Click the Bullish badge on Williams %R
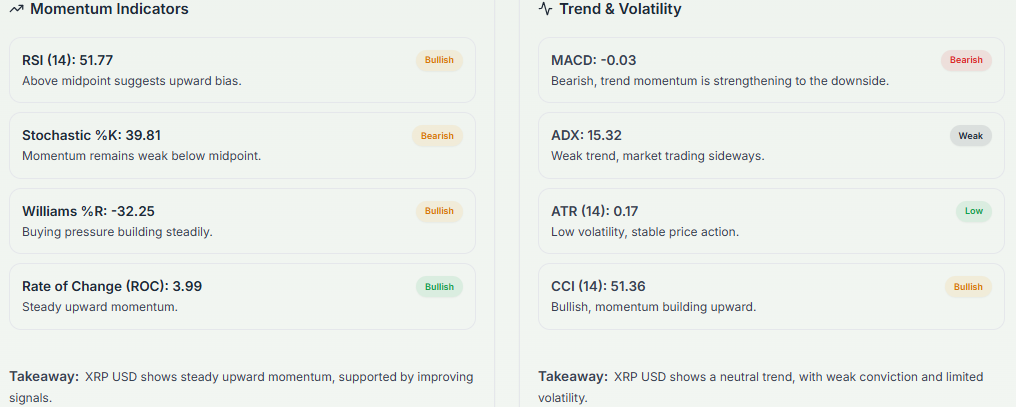Screen dimensions: 1016x407 [x=439, y=211]
